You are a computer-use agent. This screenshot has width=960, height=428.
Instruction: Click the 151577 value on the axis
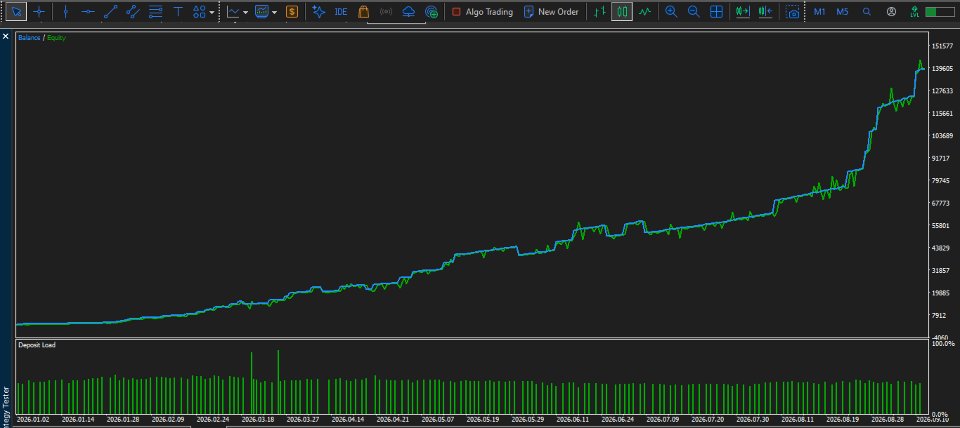(943, 47)
